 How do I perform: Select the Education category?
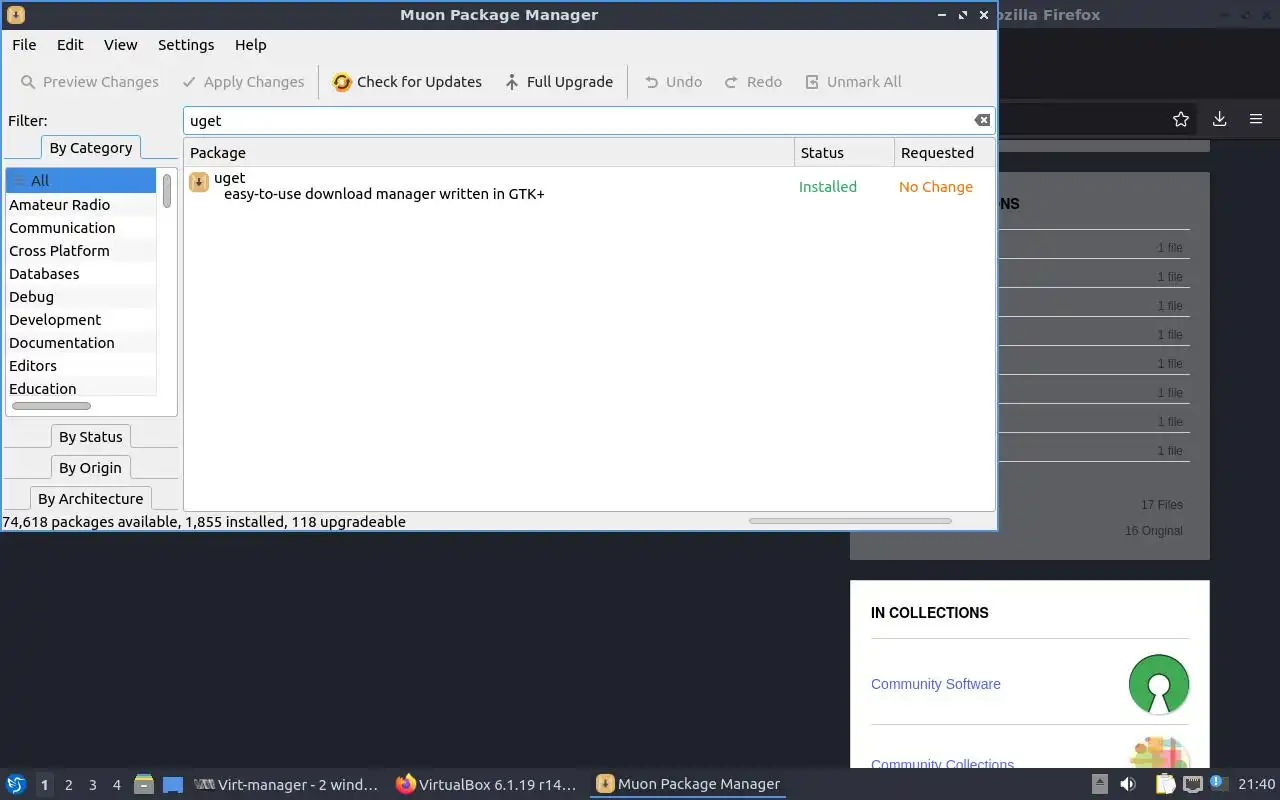click(81, 388)
